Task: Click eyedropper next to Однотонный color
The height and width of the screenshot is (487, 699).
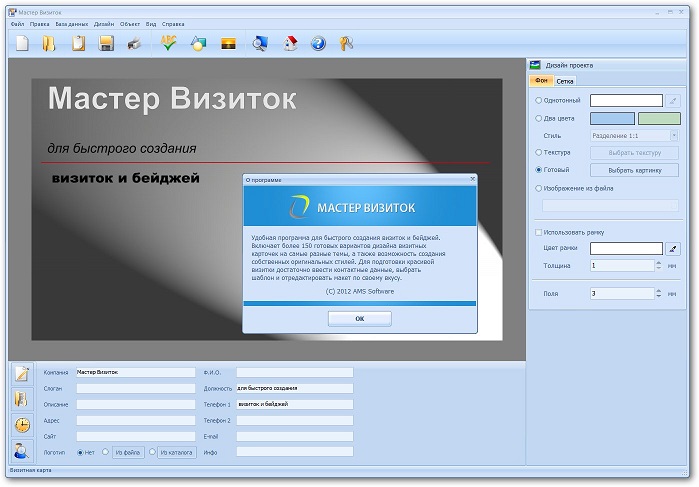Action: [x=672, y=101]
